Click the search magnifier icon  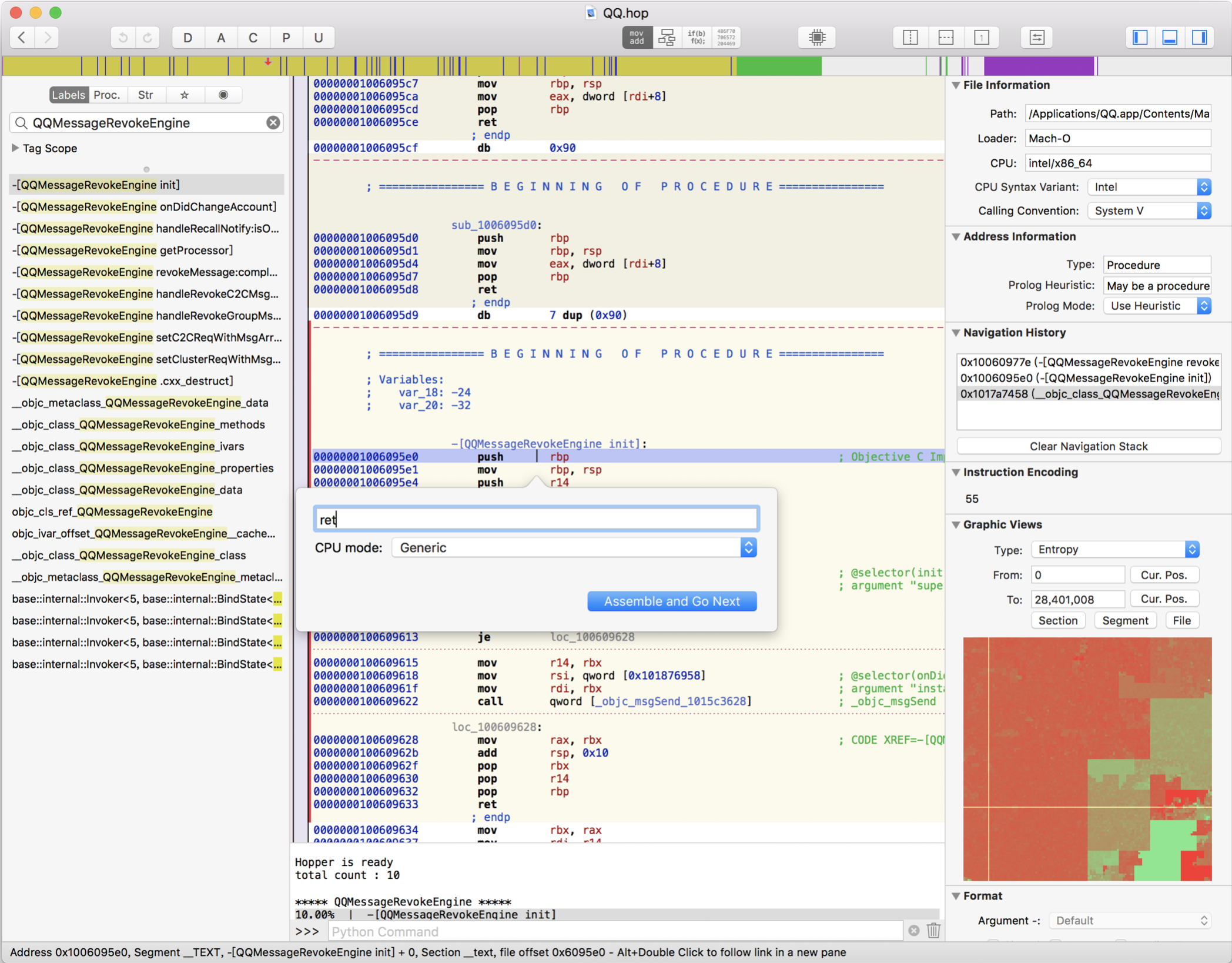click(22, 123)
